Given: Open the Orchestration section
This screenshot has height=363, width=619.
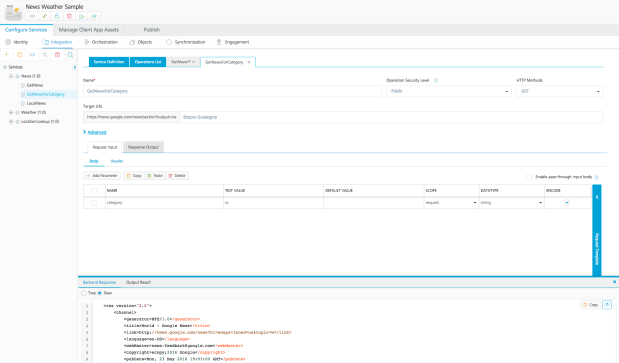Looking at the screenshot, I should tap(101, 42).
